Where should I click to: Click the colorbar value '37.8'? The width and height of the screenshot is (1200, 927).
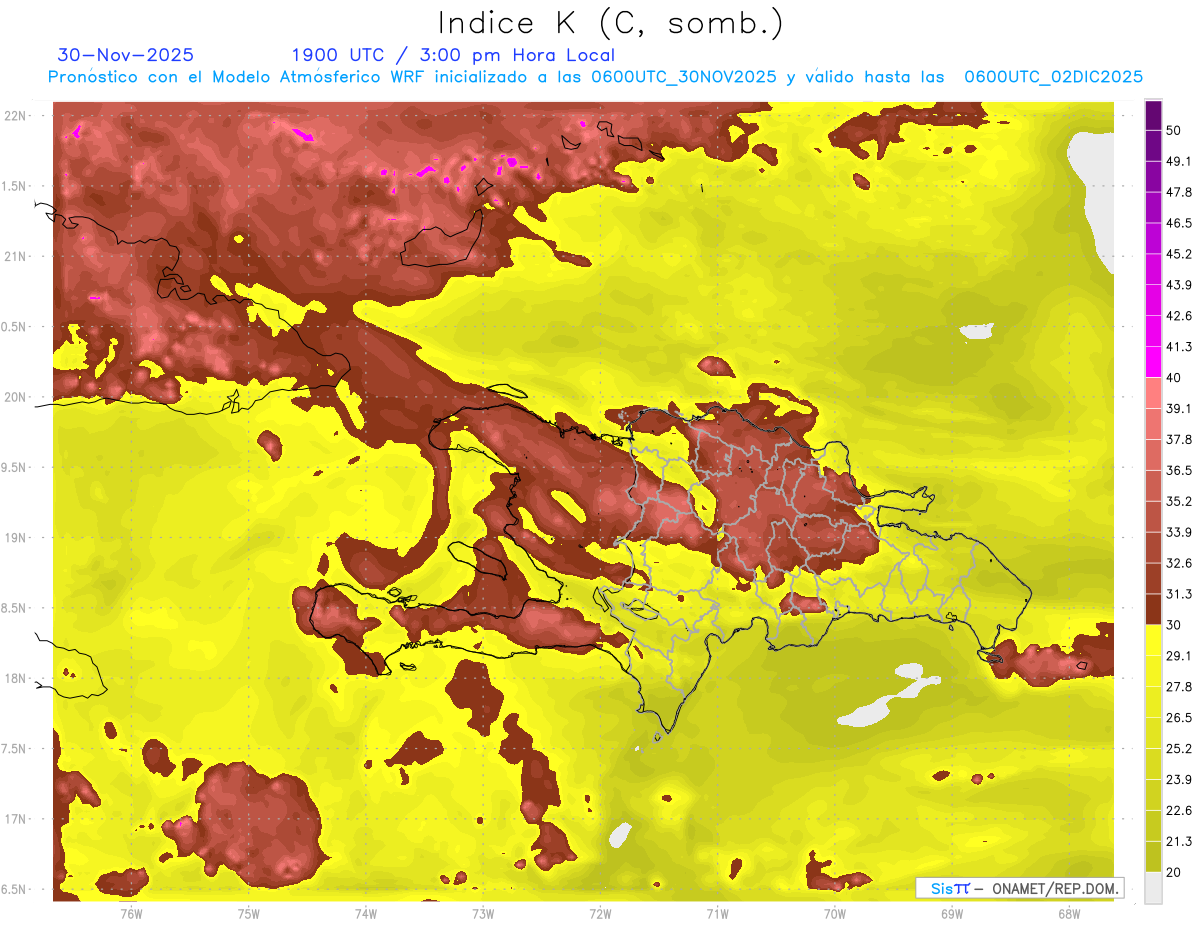1178,440
